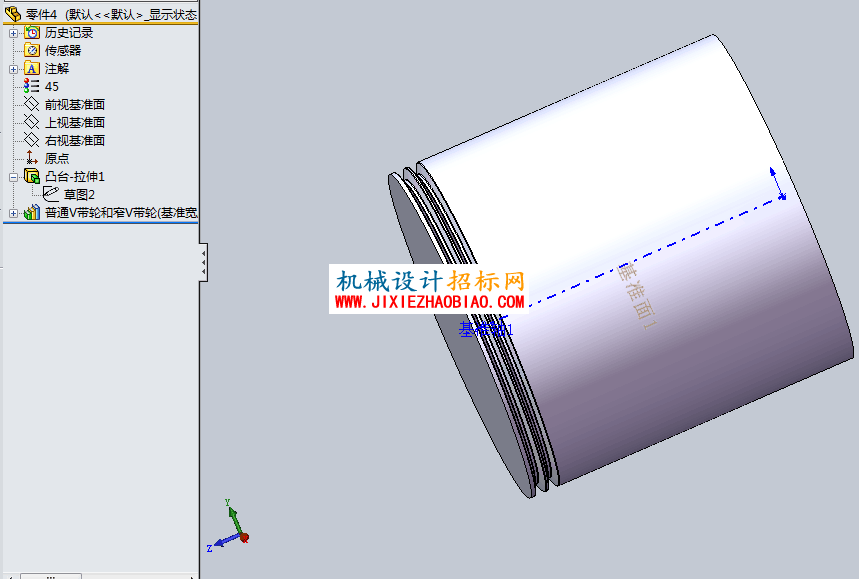Image resolution: width=859 pixels, height=579 pixels.
Task: Click the 传感器 sensor folder icon
Action: tap(32, 50)
